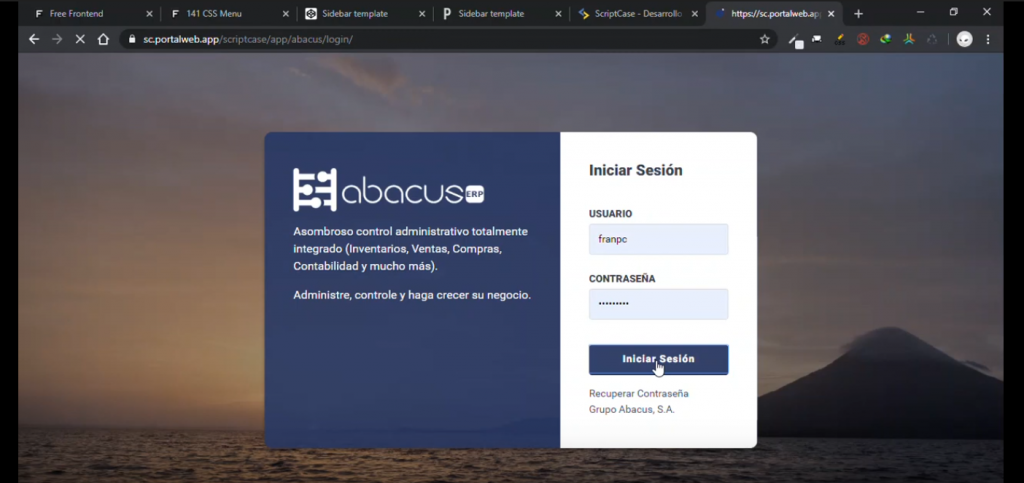Open the Recuperar Contraseña link
The width and height of the screenshot is (1024, 483).
638,394
